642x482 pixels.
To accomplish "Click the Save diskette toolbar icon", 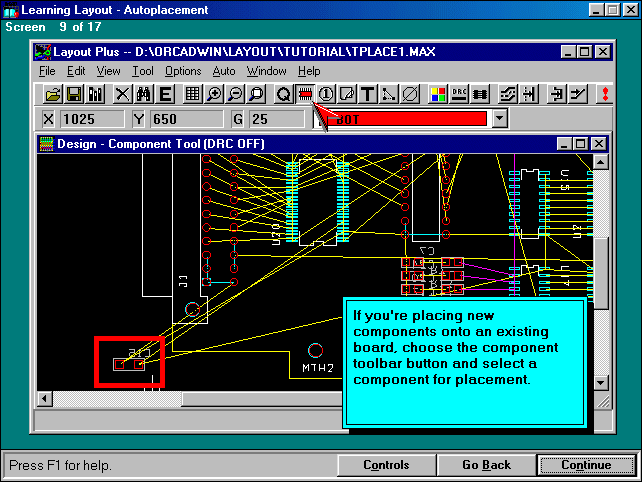I will (x=74, y=94).
